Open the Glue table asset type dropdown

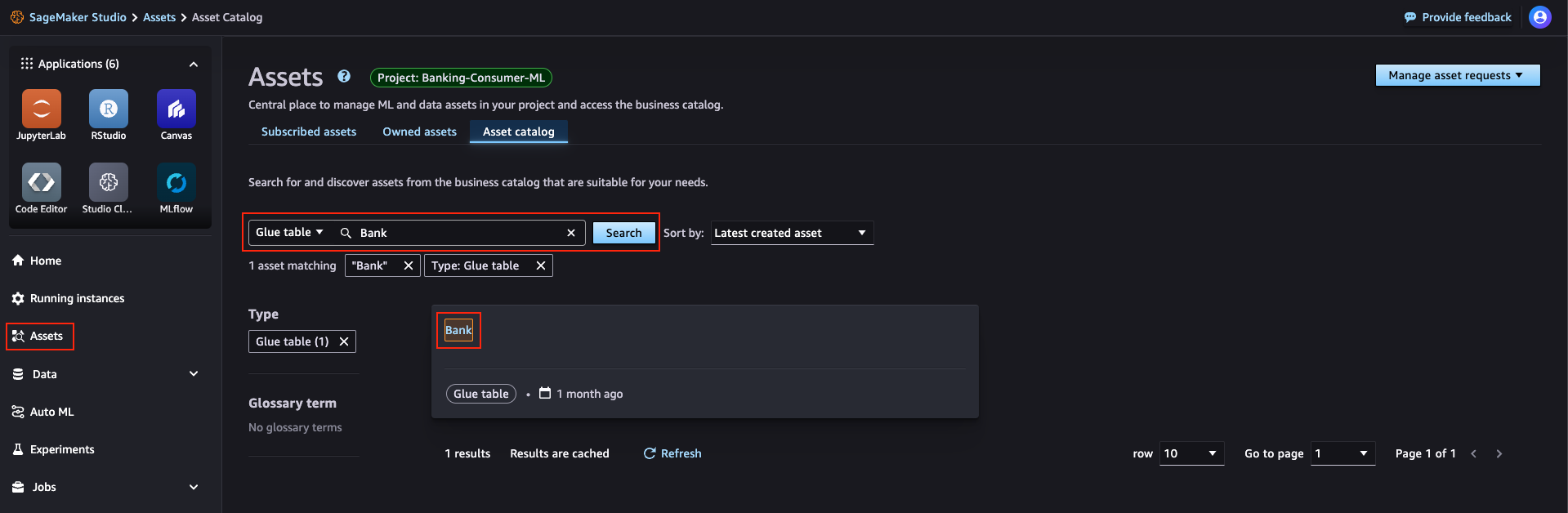coord(289,233)
